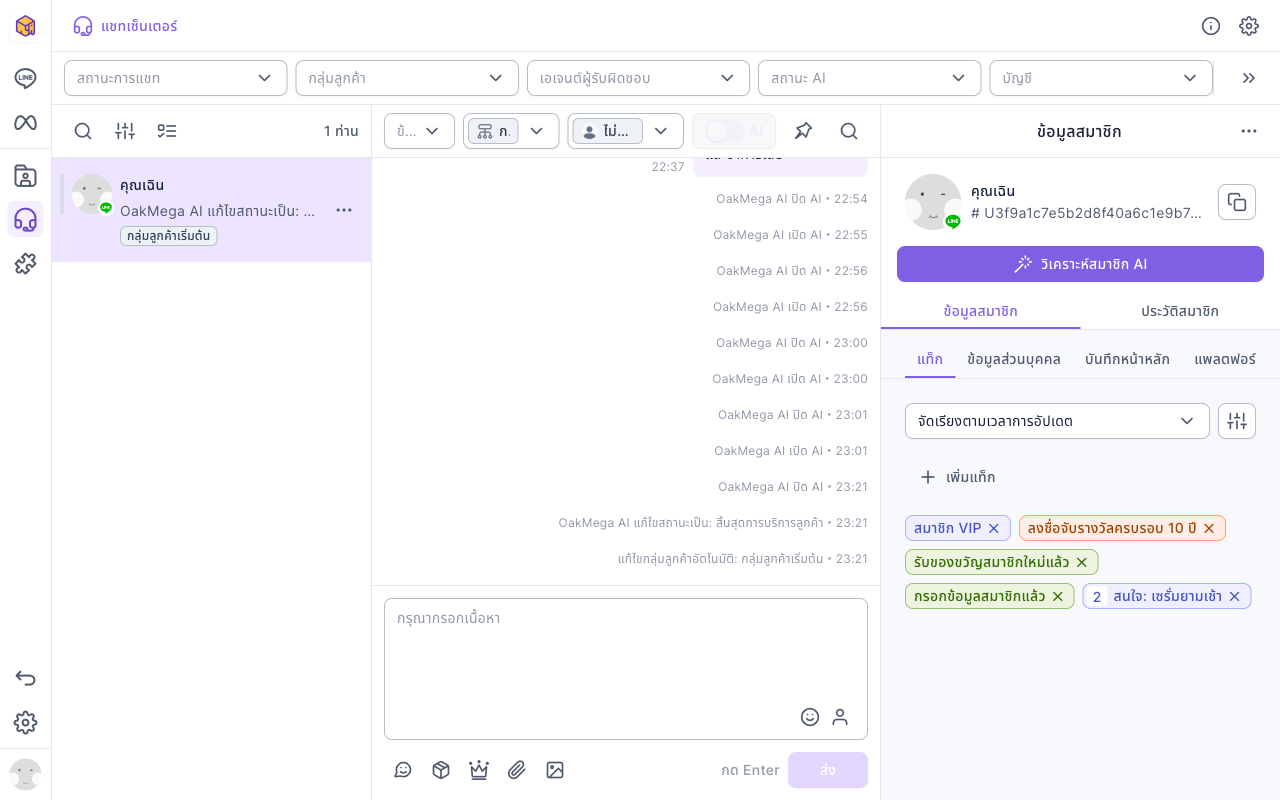Remove the สมาชิก VIP tag
This screenshot has height=800, width=1280.
coord(994,528)
